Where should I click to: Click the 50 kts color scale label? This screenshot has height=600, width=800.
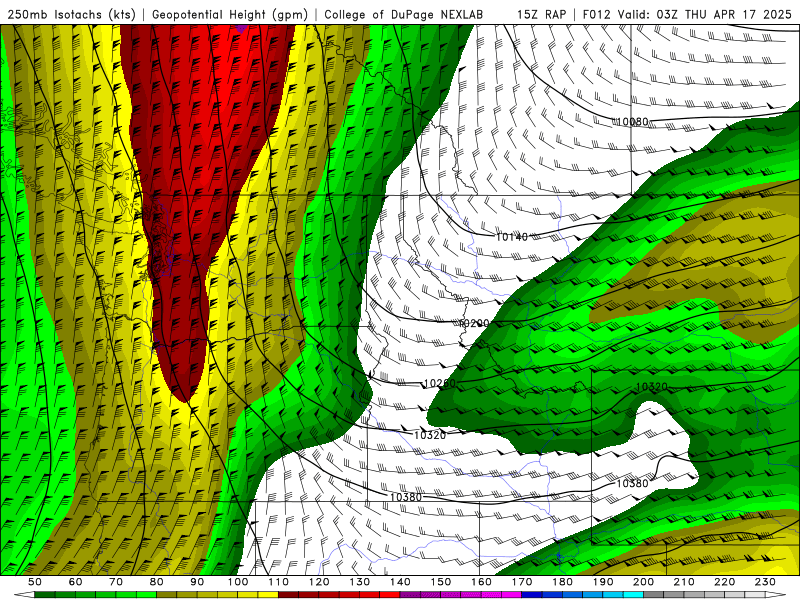click(x=35, y=582)
